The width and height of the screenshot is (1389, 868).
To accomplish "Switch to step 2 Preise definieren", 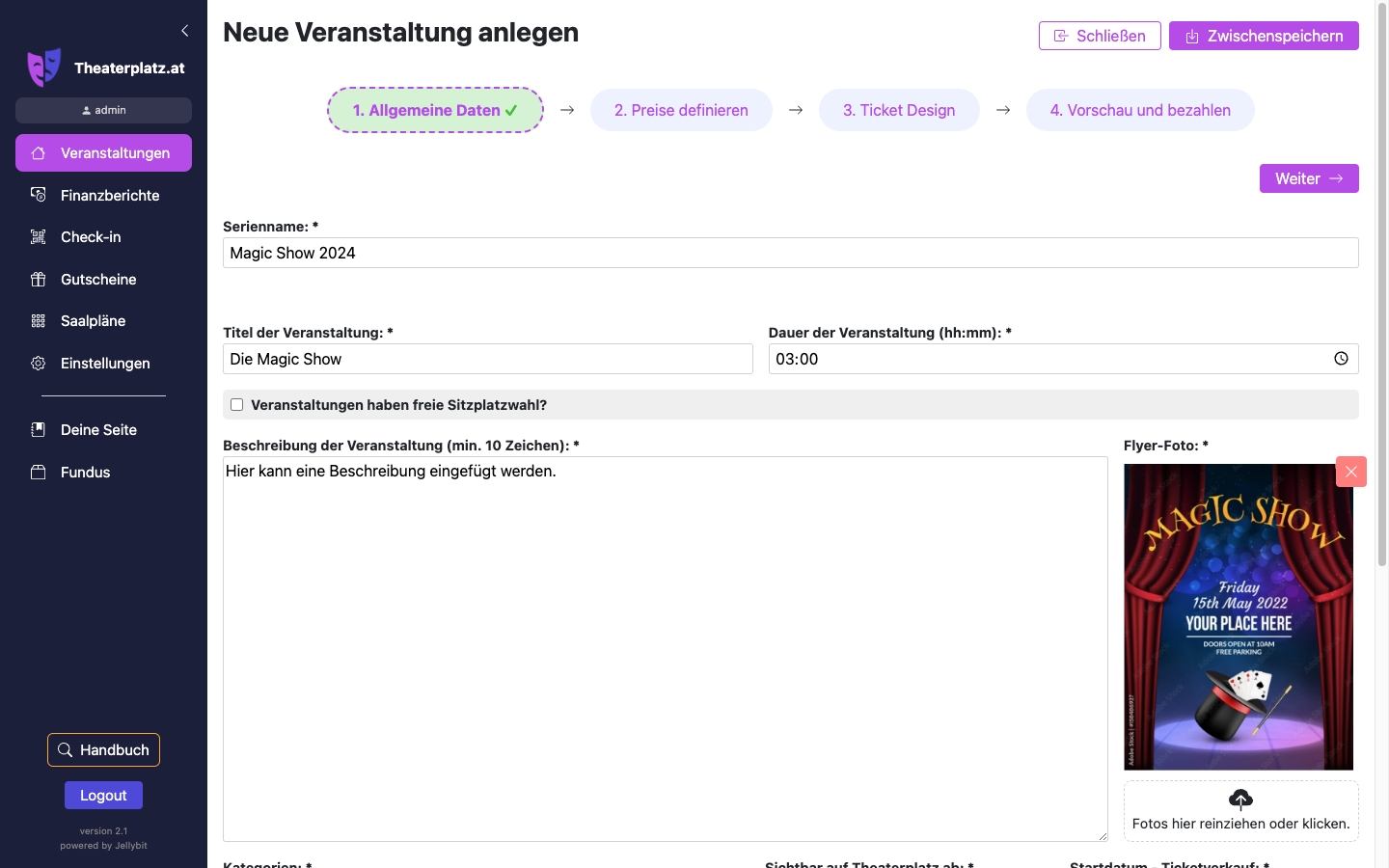I will tap(681, 110).
